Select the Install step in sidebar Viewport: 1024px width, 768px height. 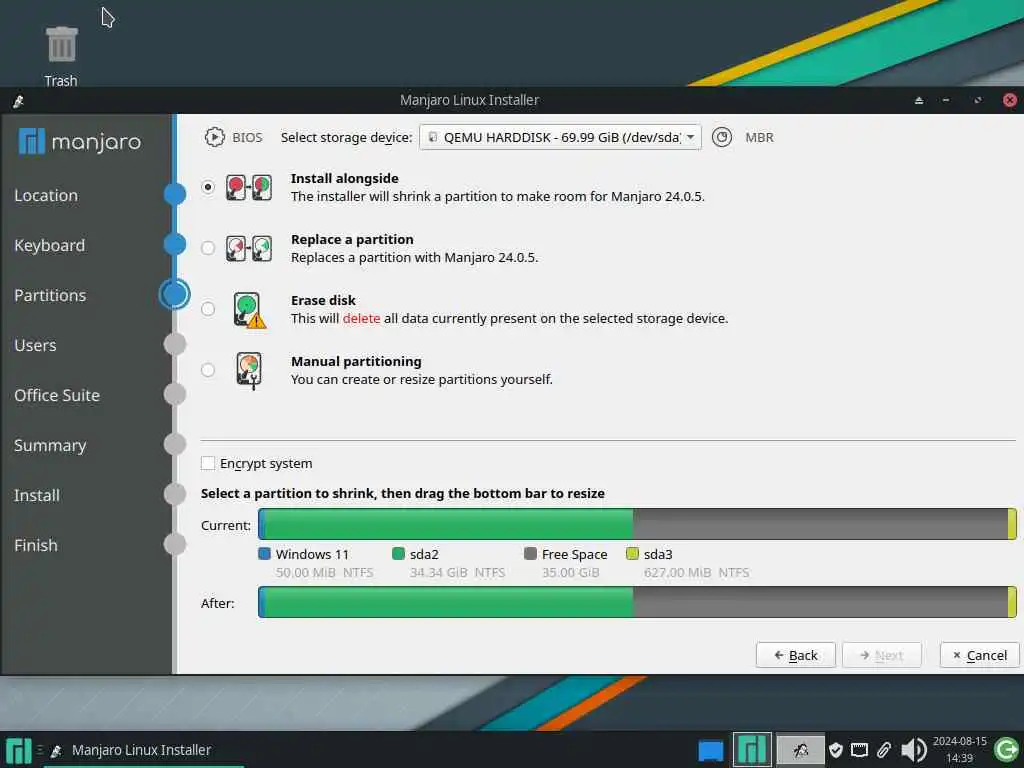click(x=37, y=496)
